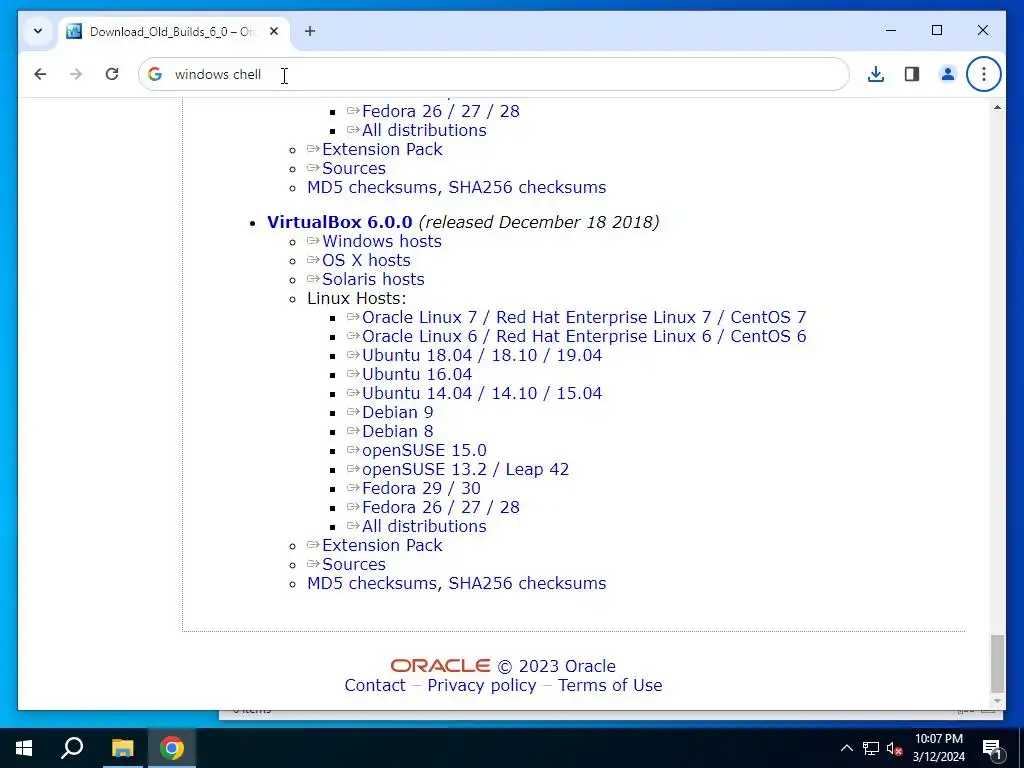Click the scrollbar up arrow
This screenshot has height=768, width=1024.
click(997, 106)
